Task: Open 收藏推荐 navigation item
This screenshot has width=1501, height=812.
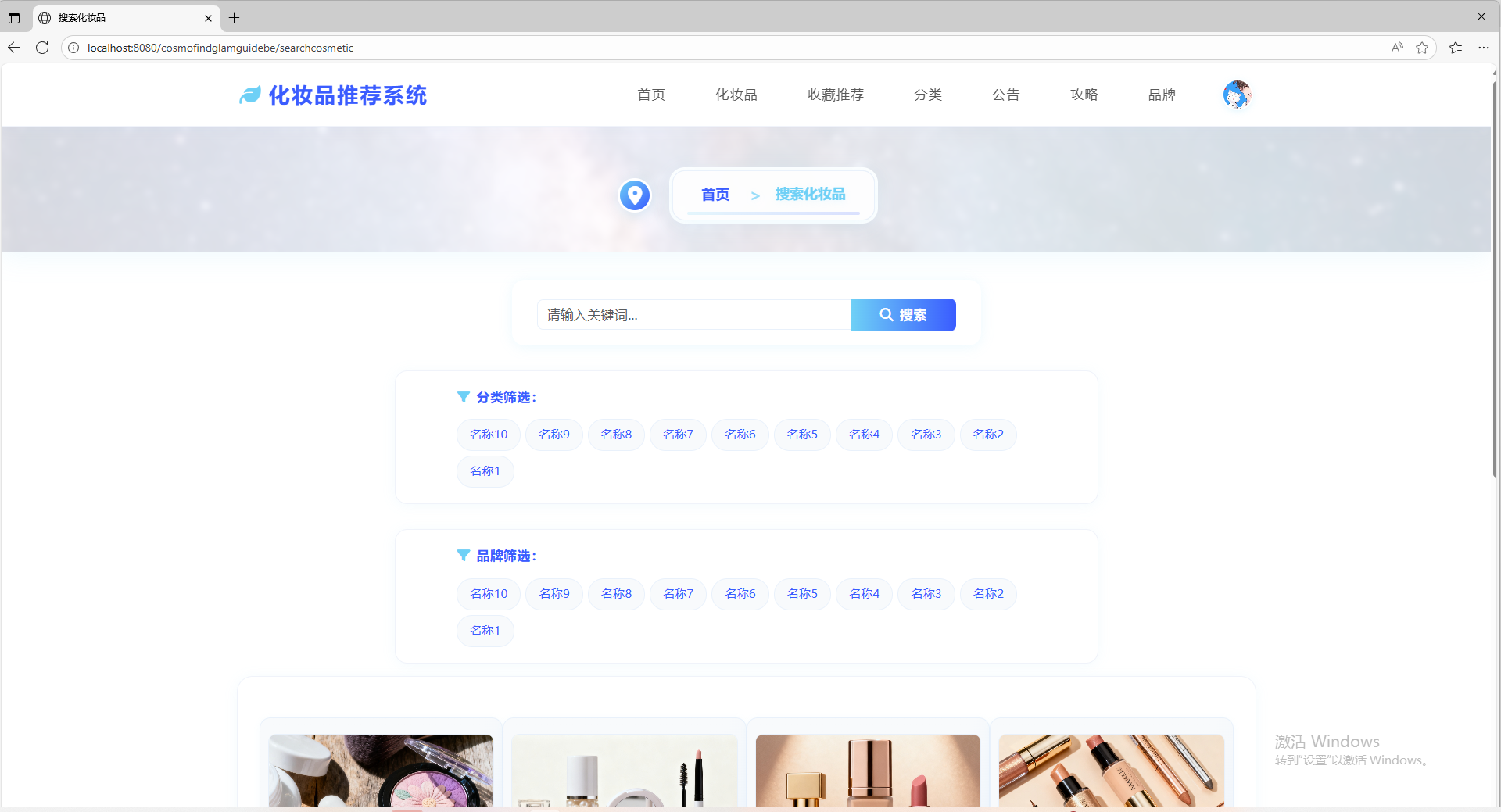Action: [x=836, y=95]
